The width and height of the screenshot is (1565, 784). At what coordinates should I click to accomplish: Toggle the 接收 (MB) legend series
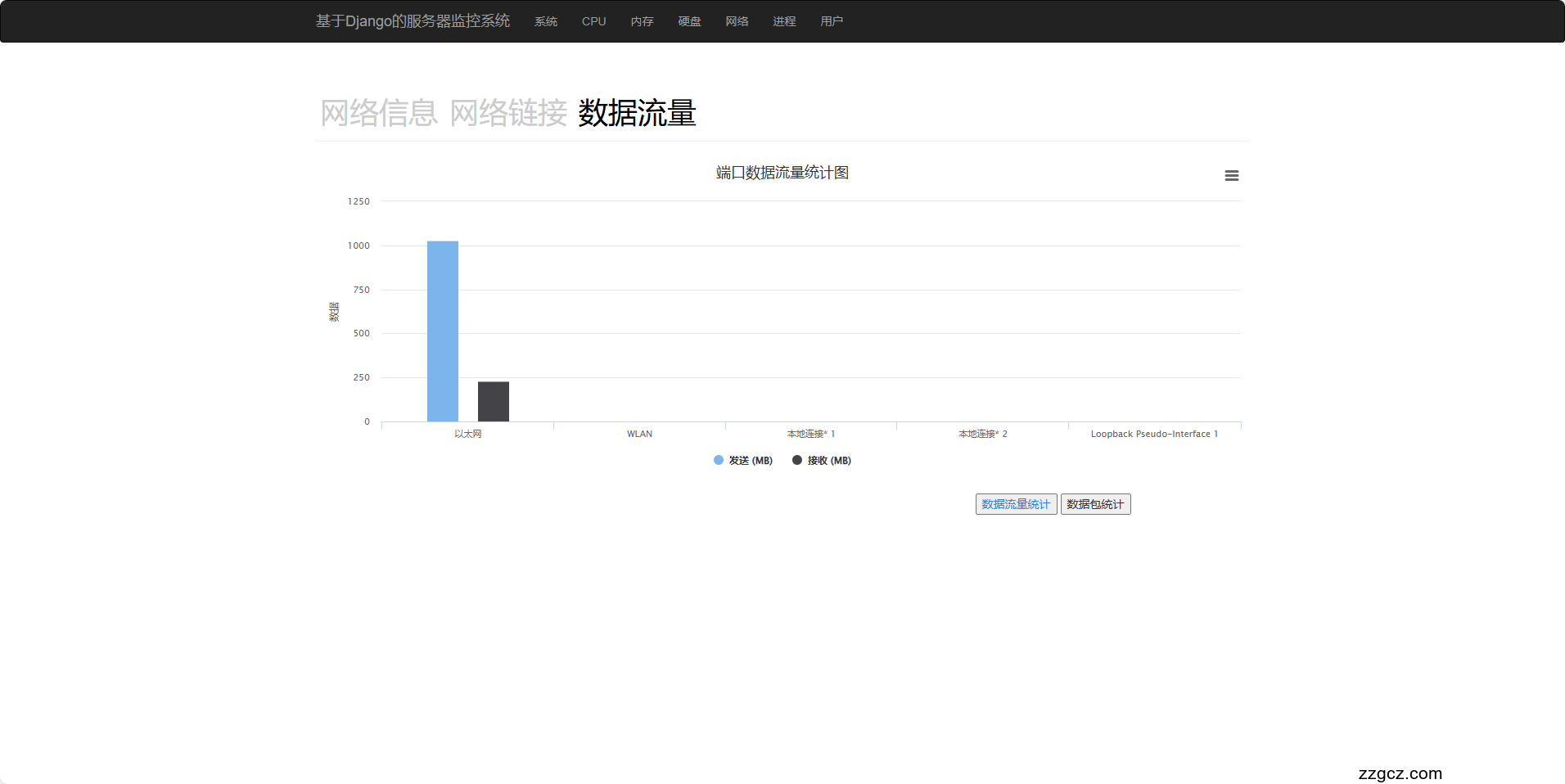tap(821, 460)
